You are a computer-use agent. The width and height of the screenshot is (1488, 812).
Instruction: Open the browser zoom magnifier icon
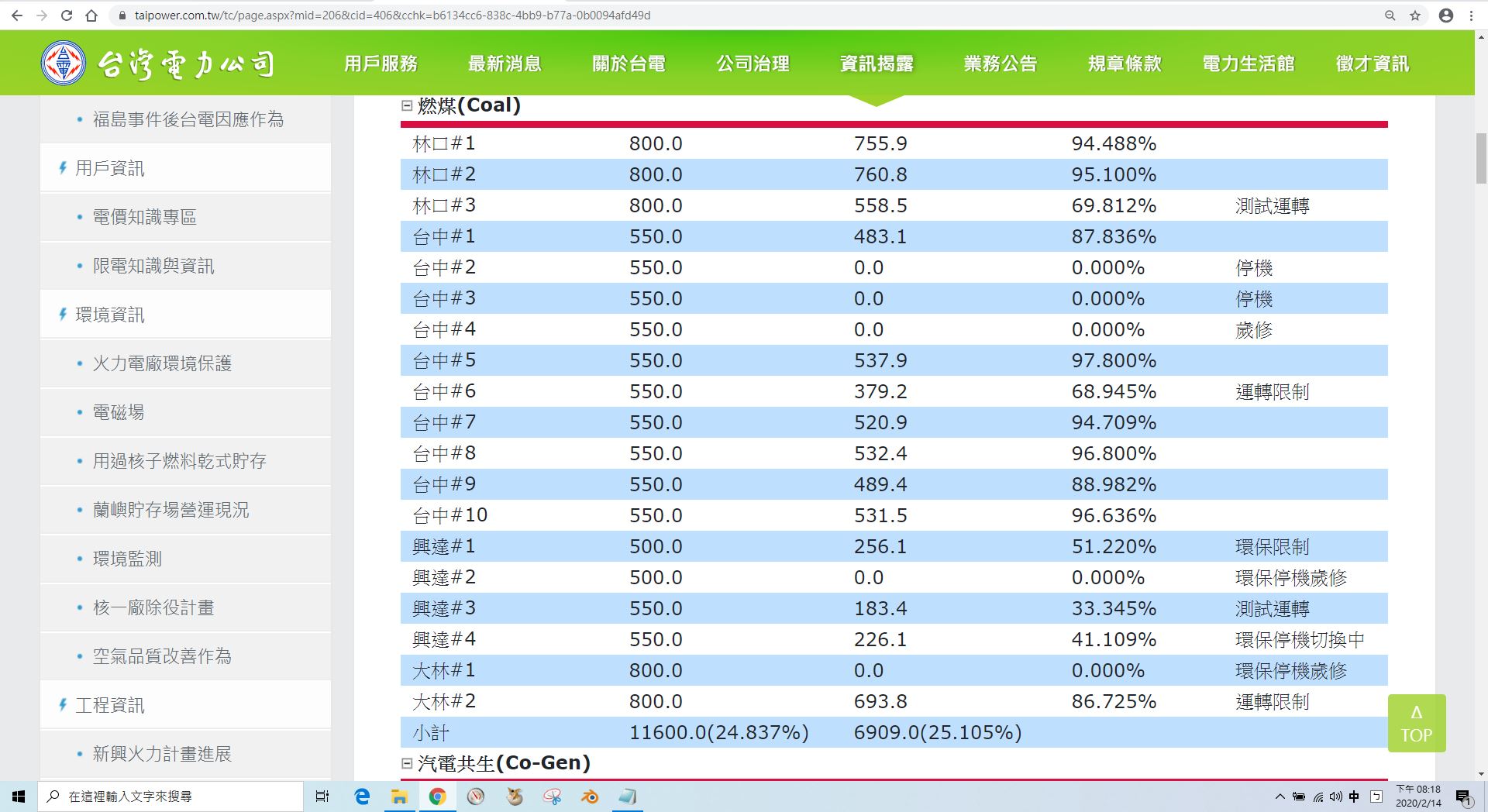tap(1390, 15)
